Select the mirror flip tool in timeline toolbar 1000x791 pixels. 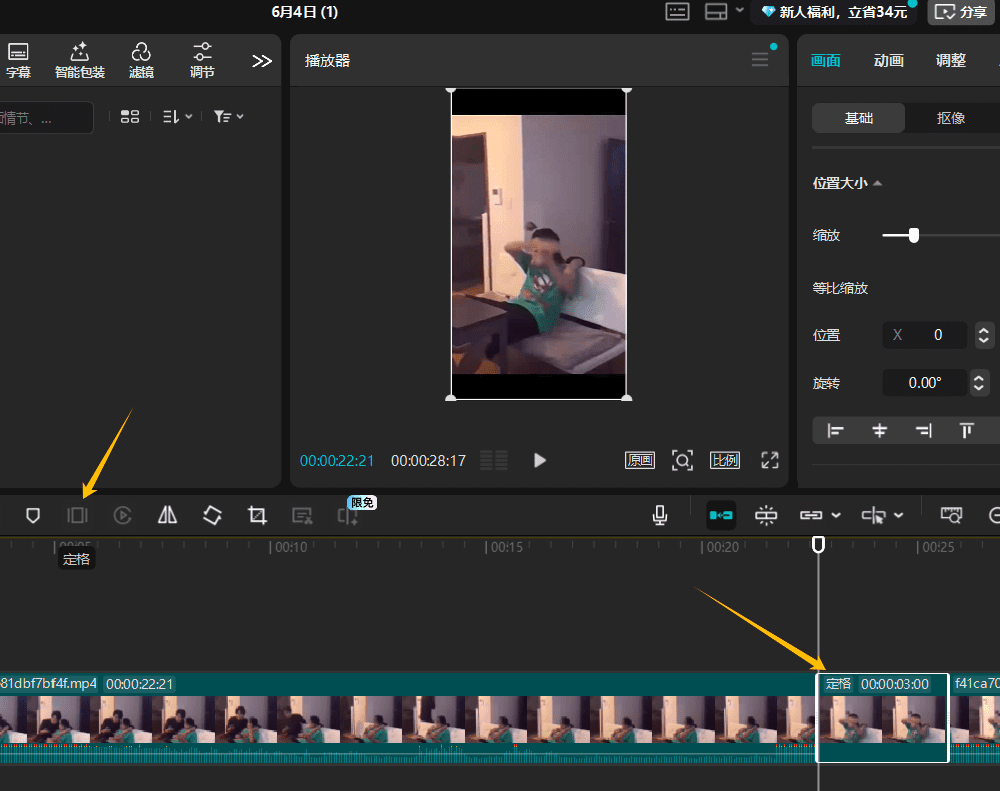(x=167, y=515)
